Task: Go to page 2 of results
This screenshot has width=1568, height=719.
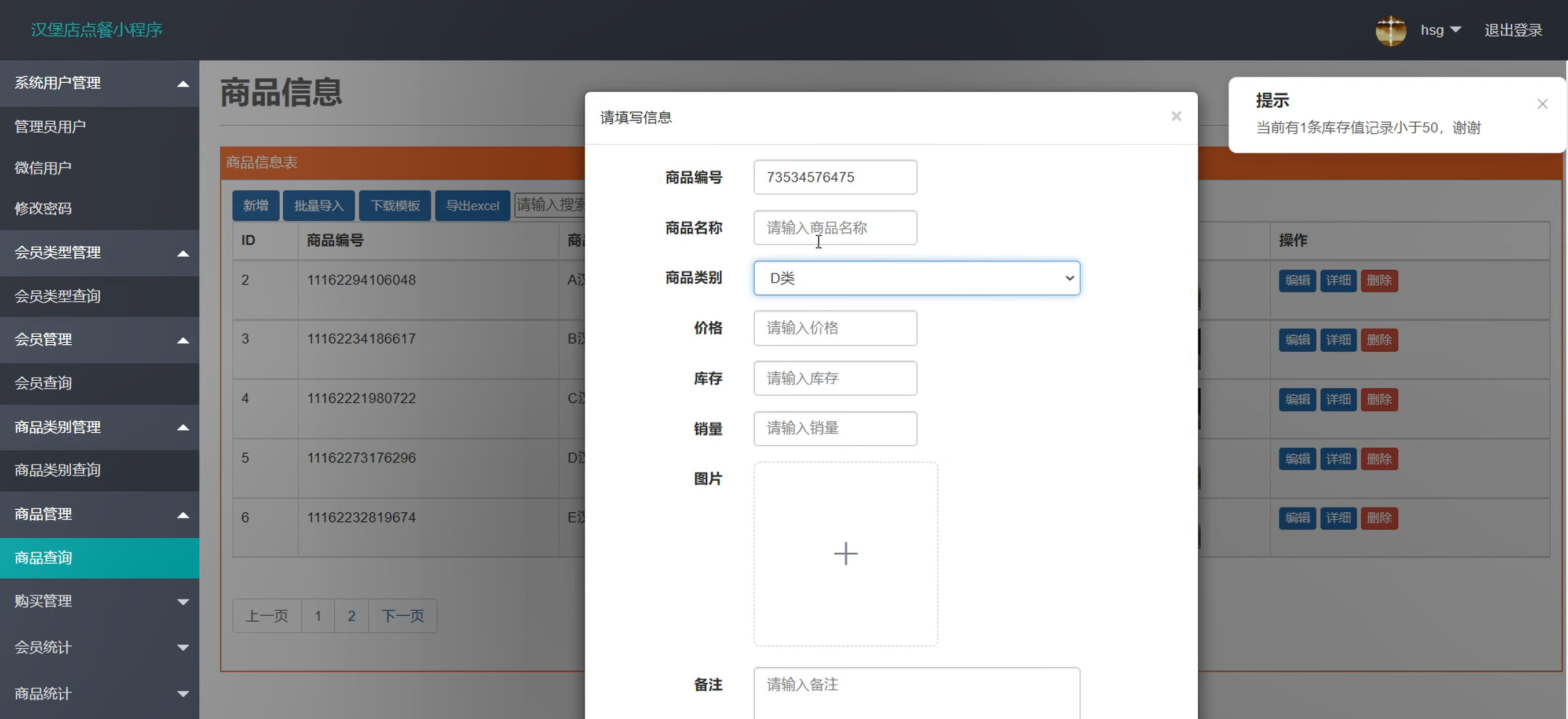Action: pyautogui.click(x=351, y=615)
